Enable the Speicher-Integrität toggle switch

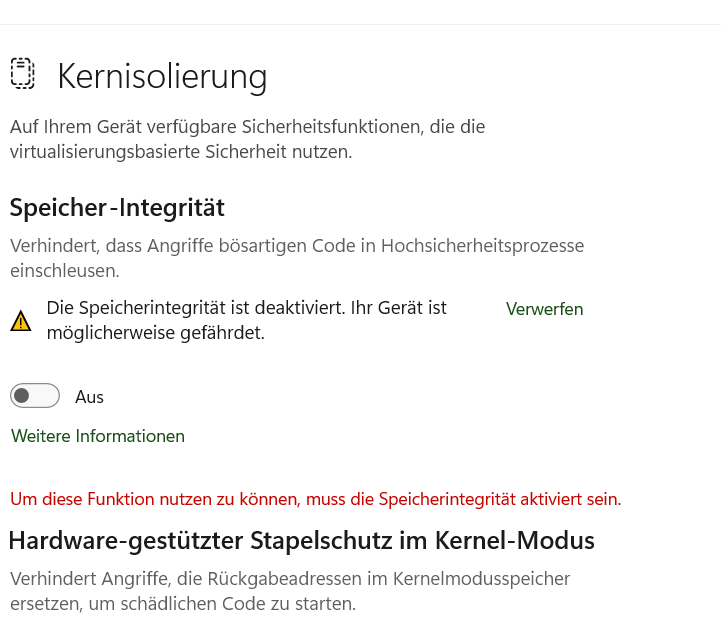[x=35, y=395]
